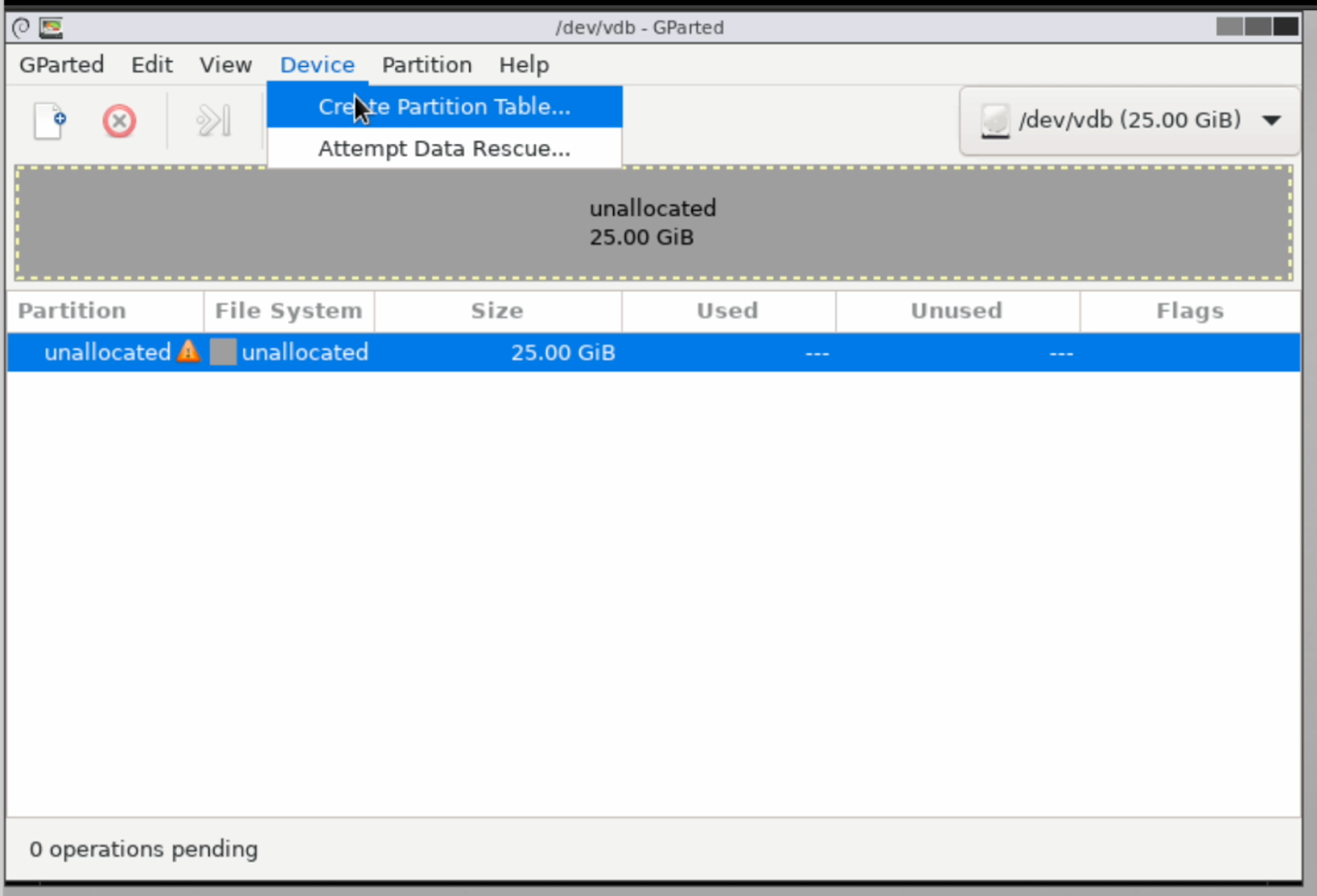Viewport: 1317px width, 896px height.
Task: Open the View menu
Action: coord(226,65)
